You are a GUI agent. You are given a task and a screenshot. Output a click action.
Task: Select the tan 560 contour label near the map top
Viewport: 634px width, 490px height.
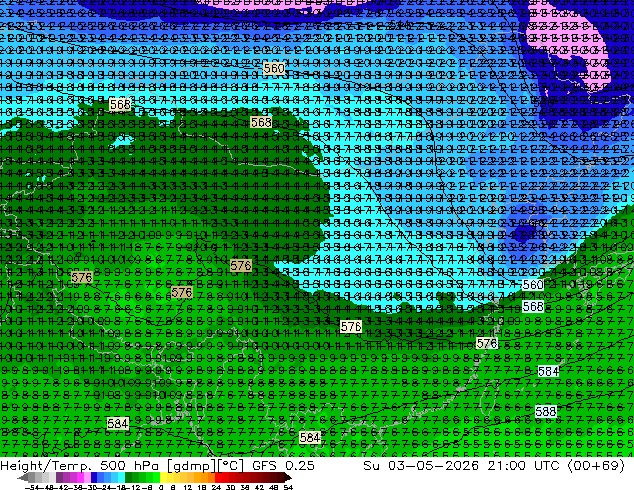coord(274,68)
